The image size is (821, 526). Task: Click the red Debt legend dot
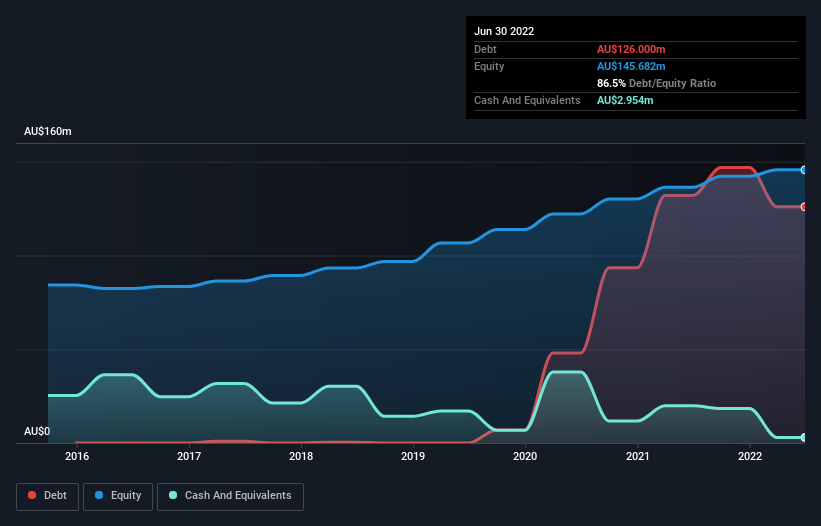32,495
